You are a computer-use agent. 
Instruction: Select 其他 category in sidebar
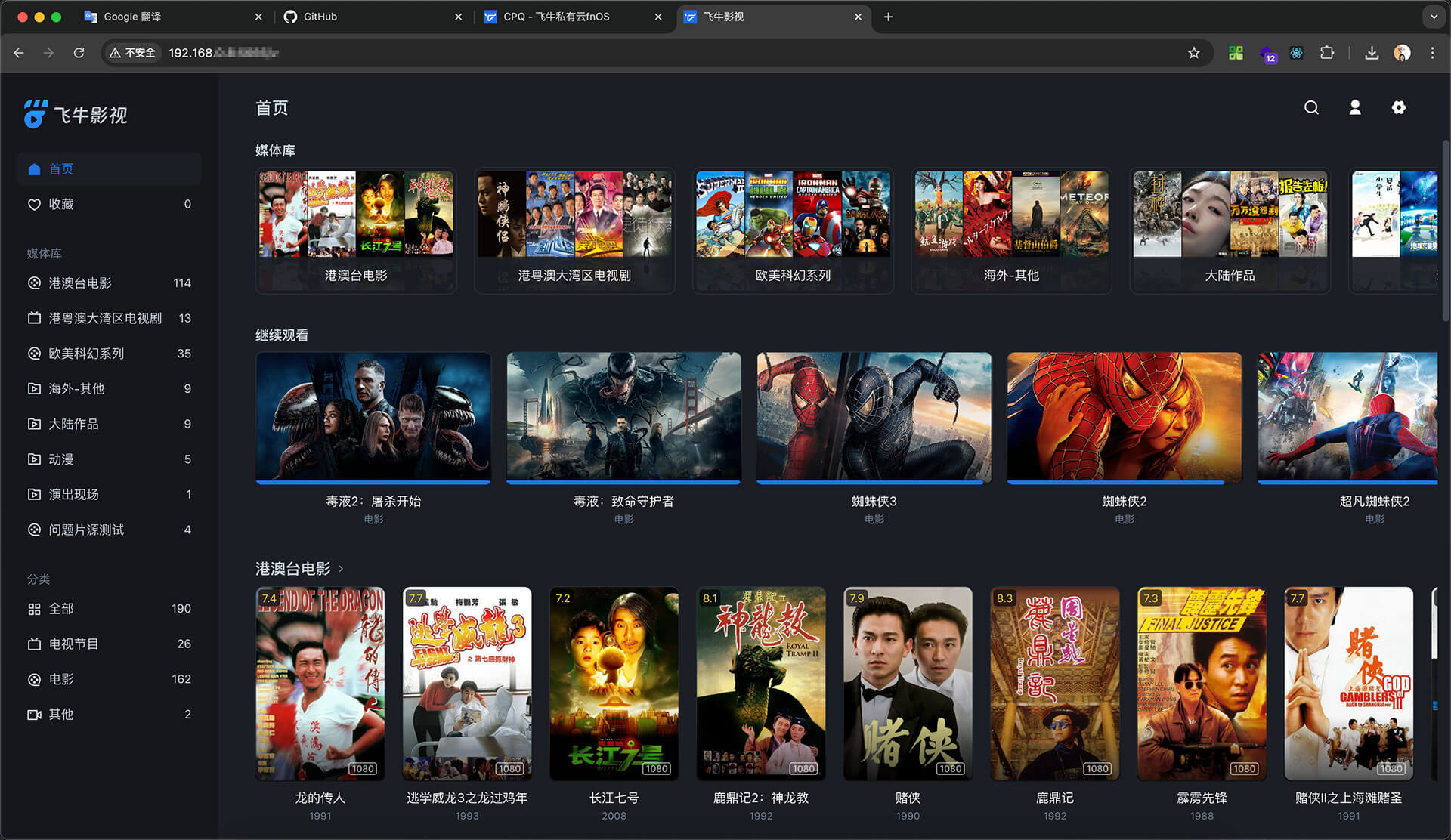(109, 714)
